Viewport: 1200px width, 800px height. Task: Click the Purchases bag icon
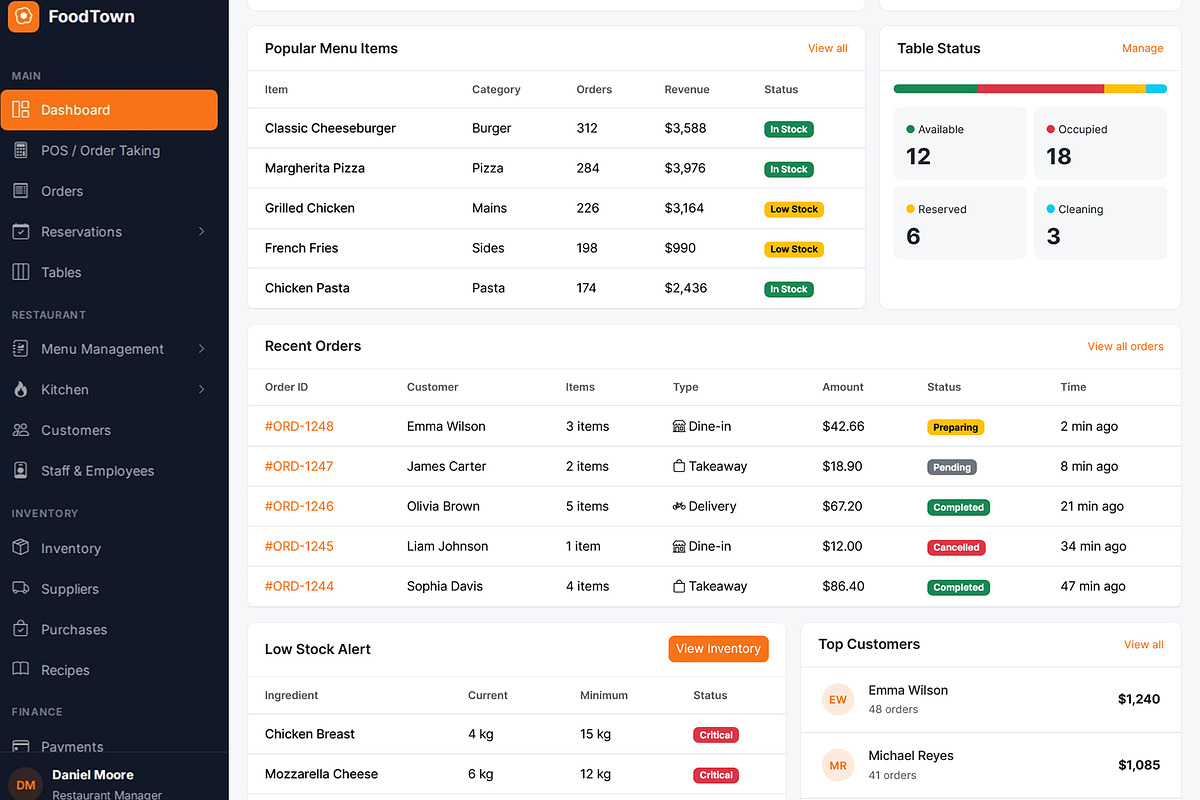(x=21, y=629)
